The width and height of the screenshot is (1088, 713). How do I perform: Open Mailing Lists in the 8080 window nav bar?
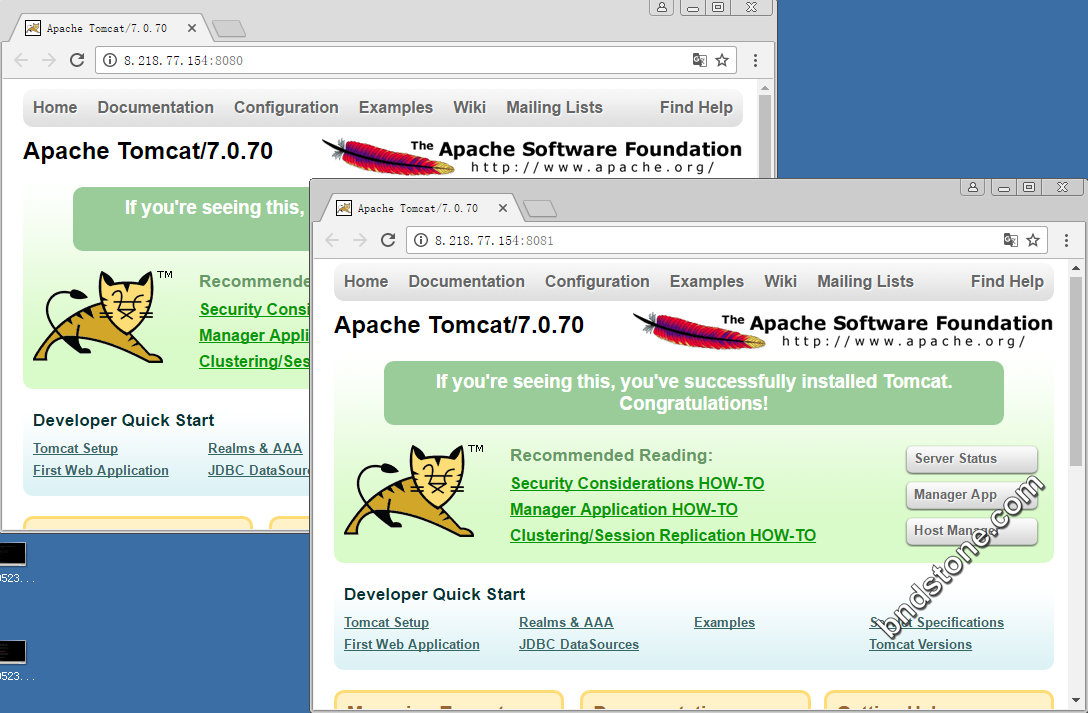coord(554,108)
